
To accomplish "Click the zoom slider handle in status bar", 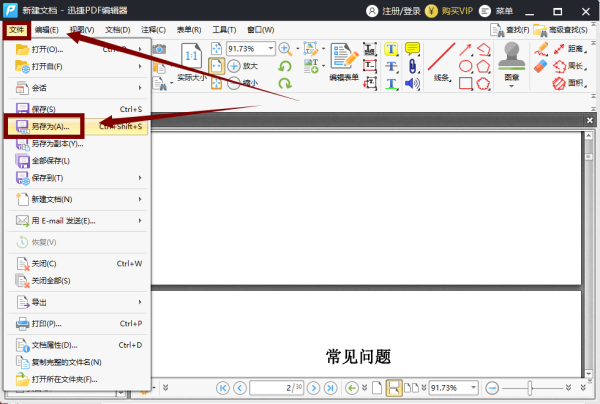I will [530, 388].
